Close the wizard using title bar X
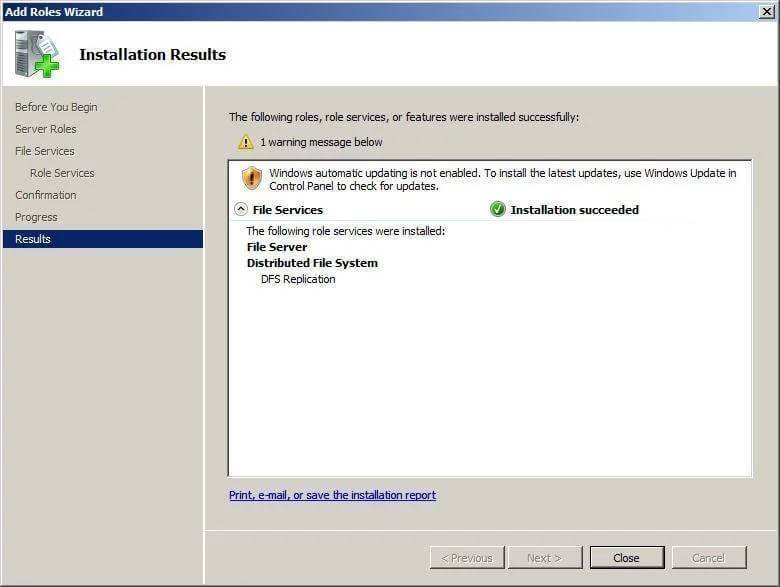This screenshot has height=587, width=780. (767, 11)
